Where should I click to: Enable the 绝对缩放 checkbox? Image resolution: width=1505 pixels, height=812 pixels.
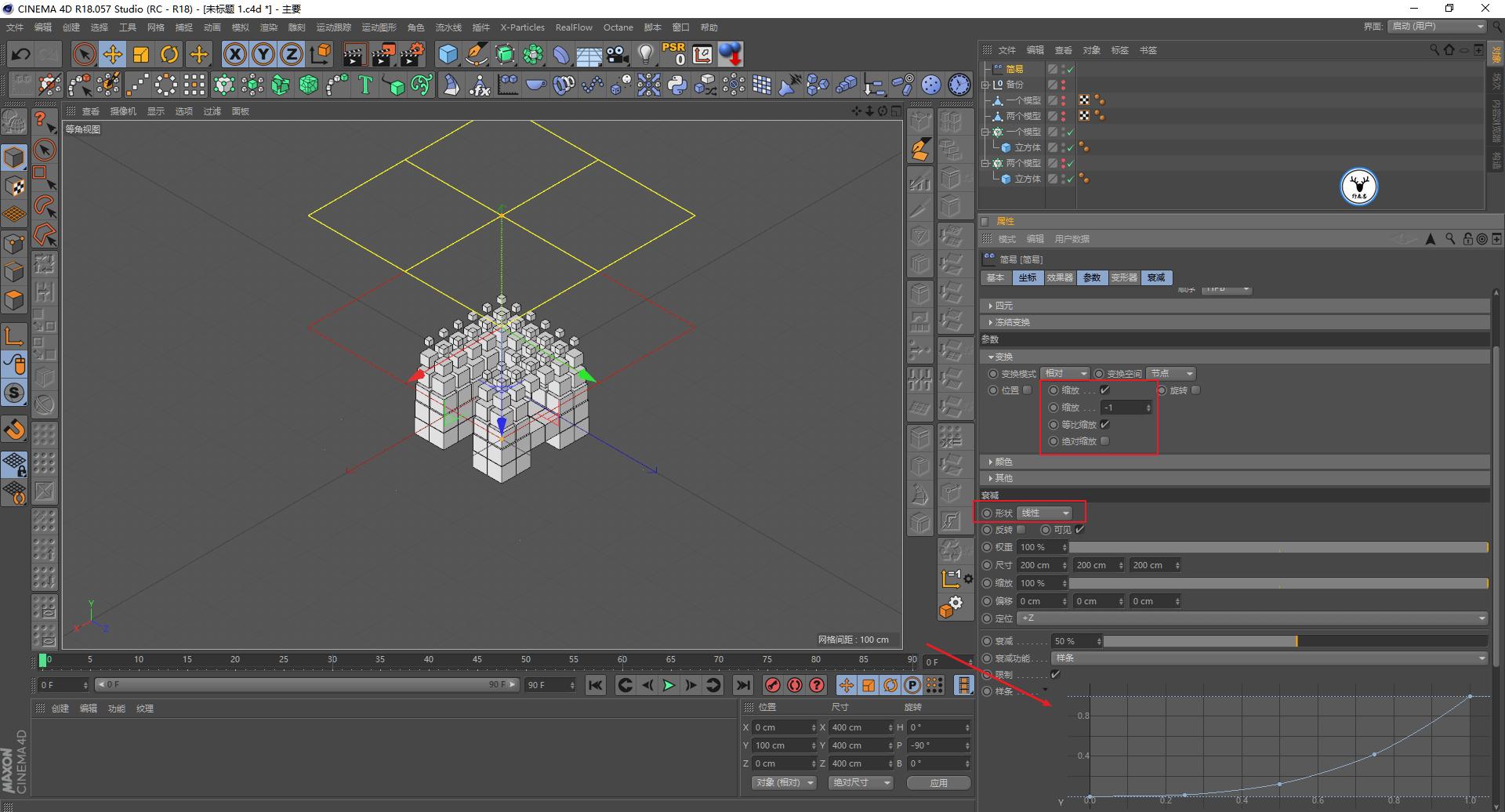tap(1105, 441)
